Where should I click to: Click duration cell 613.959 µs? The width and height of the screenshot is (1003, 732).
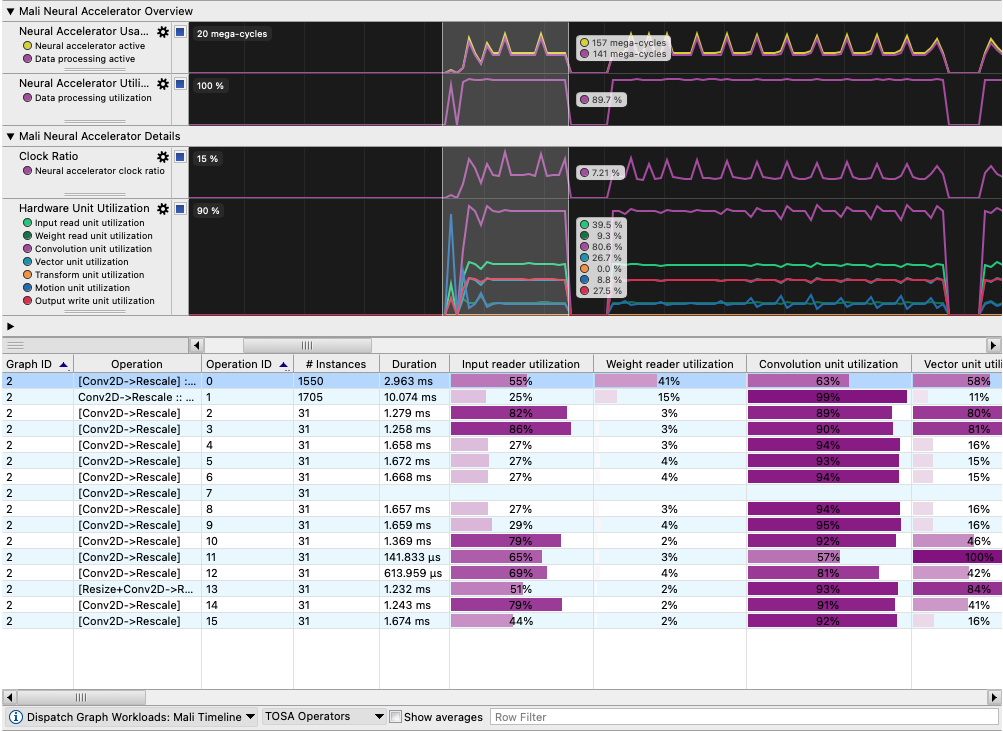[x=415, y=573]
